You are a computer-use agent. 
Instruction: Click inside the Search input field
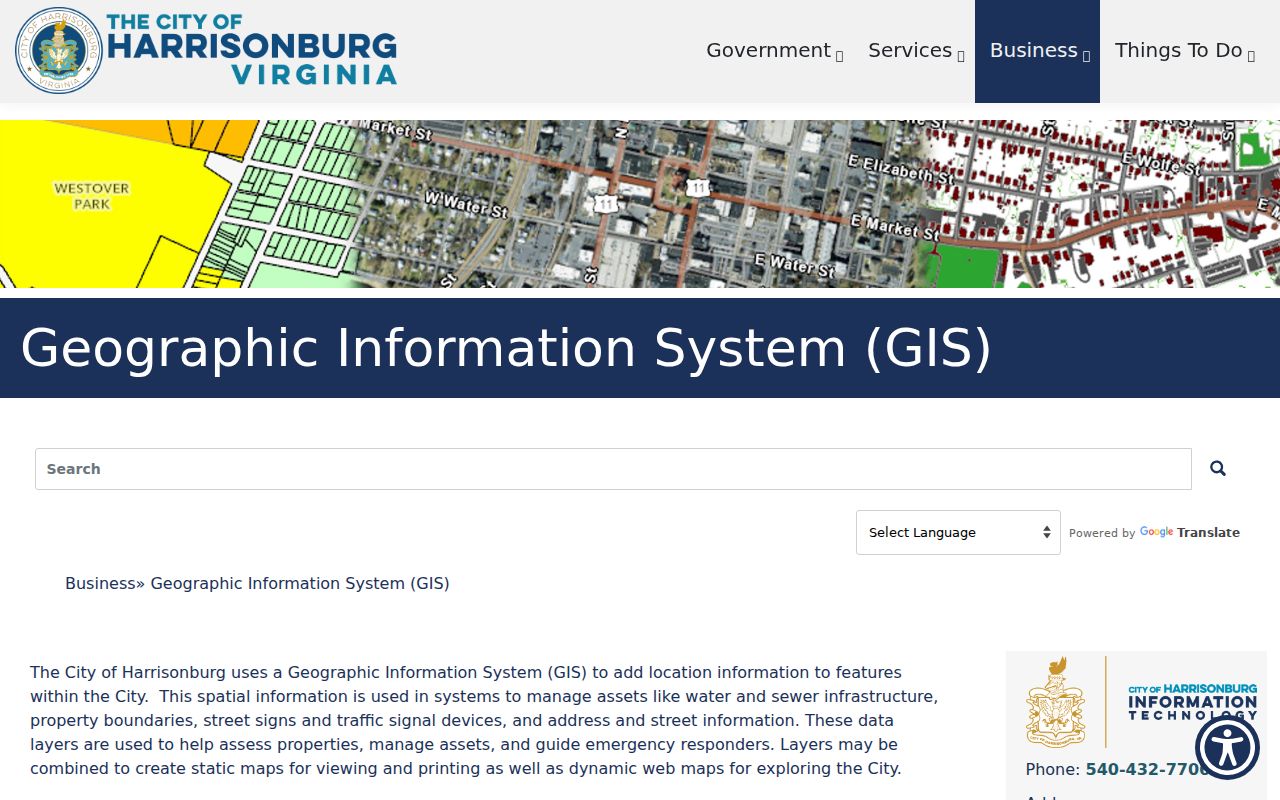point(613,469)
